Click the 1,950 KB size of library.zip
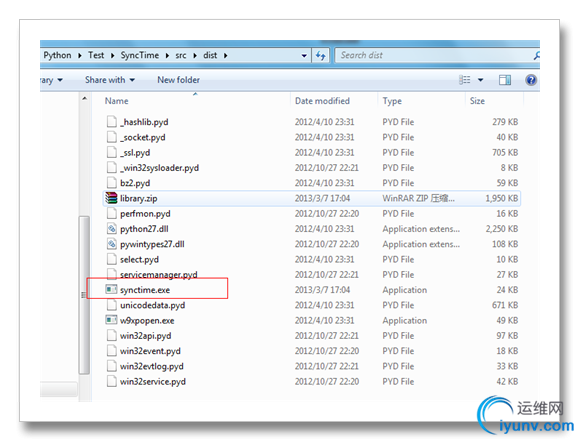Image resolution: width=580 pixels, height=442 pixels. tap(502, 198)
